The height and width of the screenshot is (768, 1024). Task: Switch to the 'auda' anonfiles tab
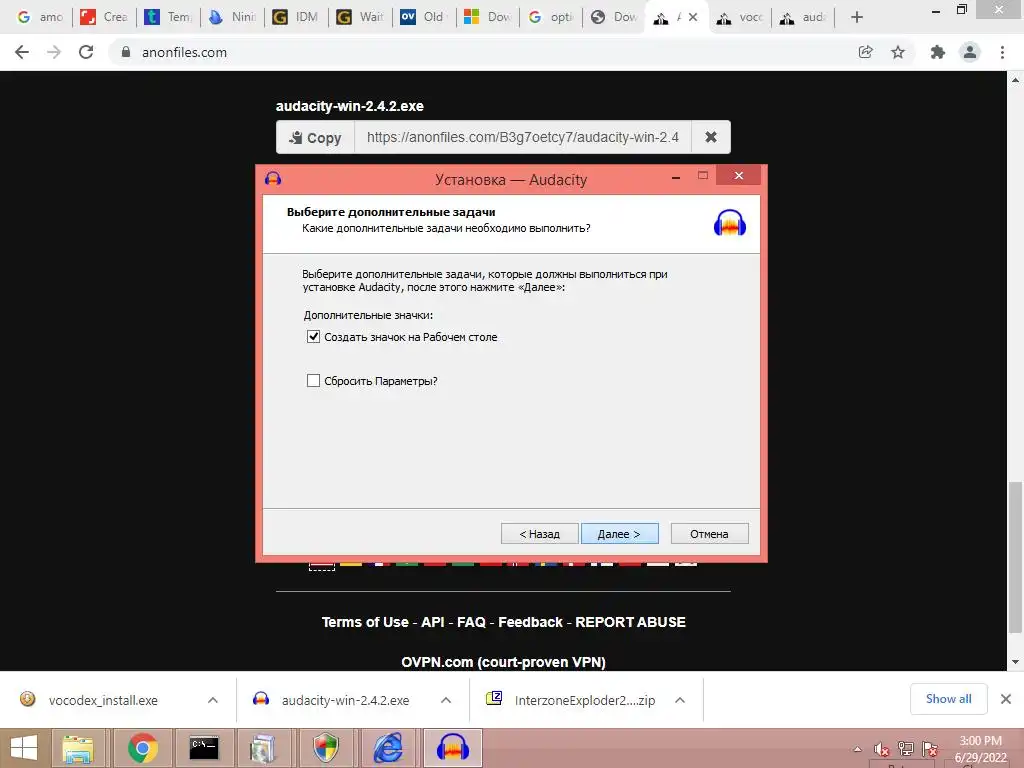click(x=803, y=17)
